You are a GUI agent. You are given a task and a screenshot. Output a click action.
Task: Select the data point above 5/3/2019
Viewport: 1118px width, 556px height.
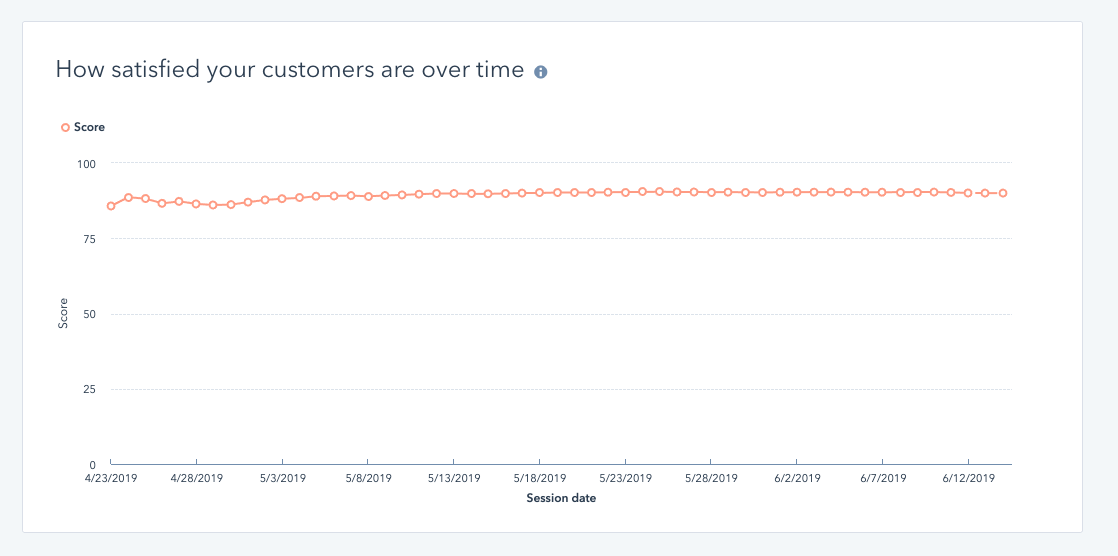[282, 198]
